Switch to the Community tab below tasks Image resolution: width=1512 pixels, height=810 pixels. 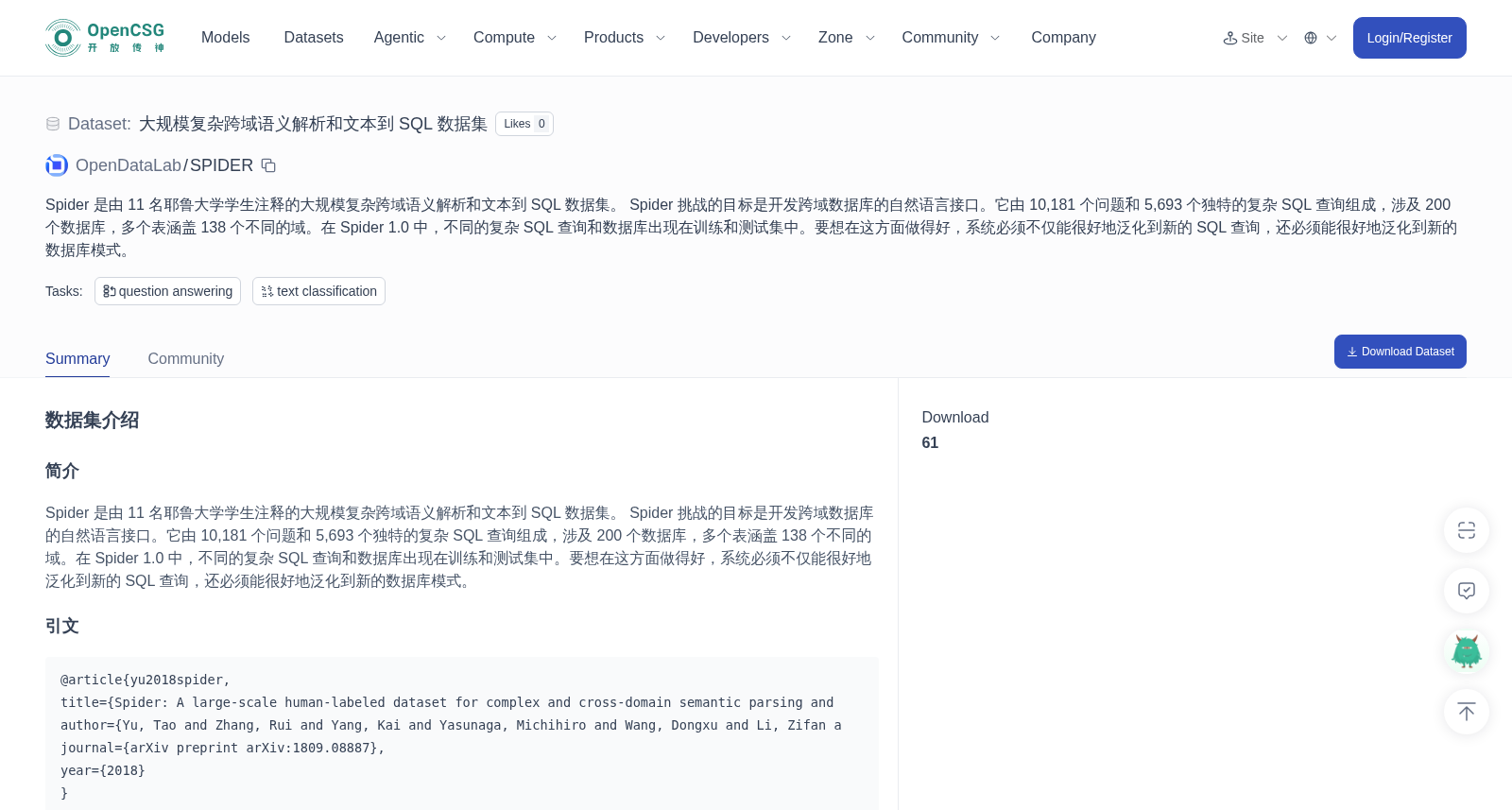[186, 359]
